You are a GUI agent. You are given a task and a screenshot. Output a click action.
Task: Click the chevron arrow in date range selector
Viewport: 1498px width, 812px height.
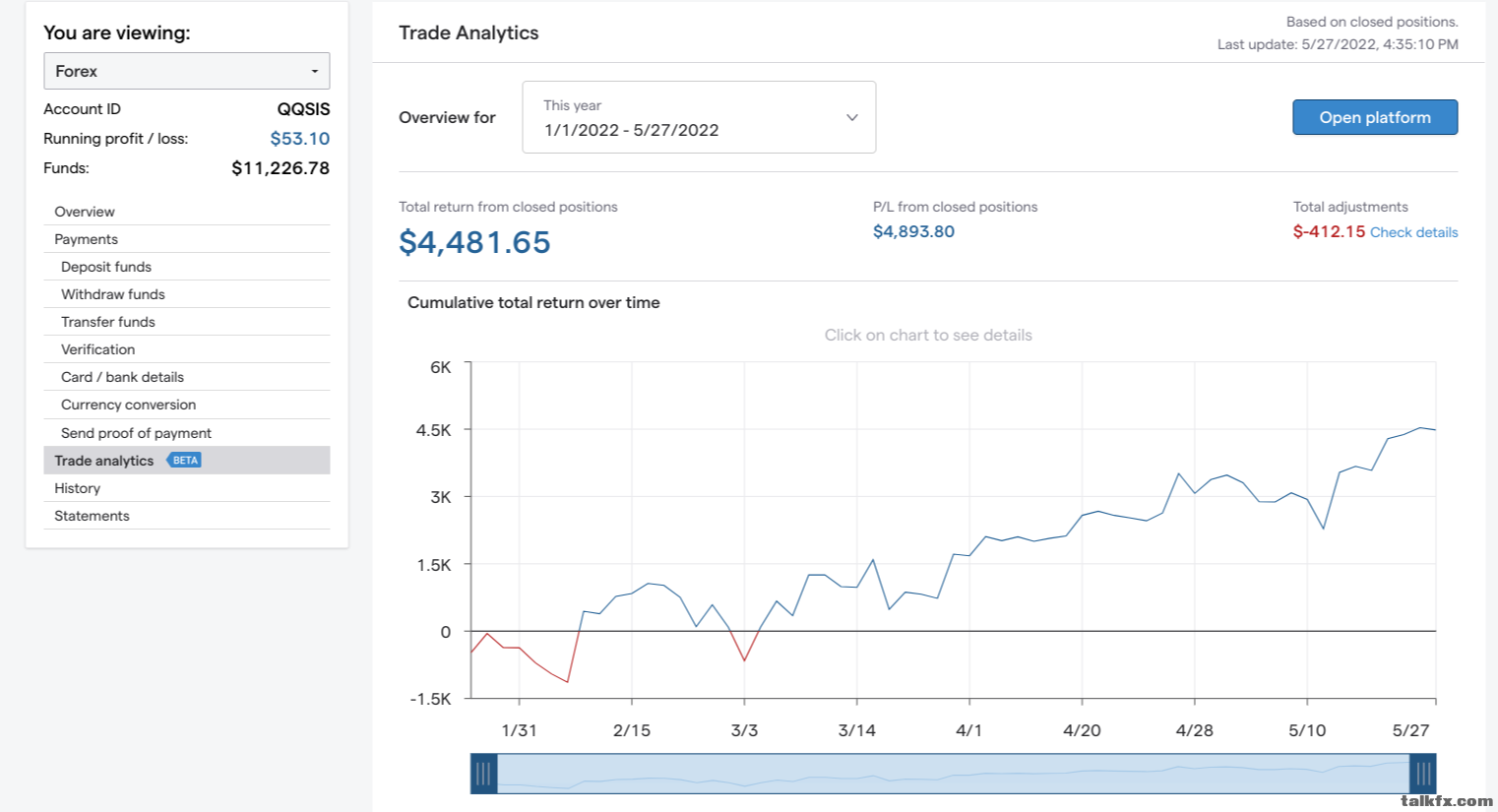852,117
